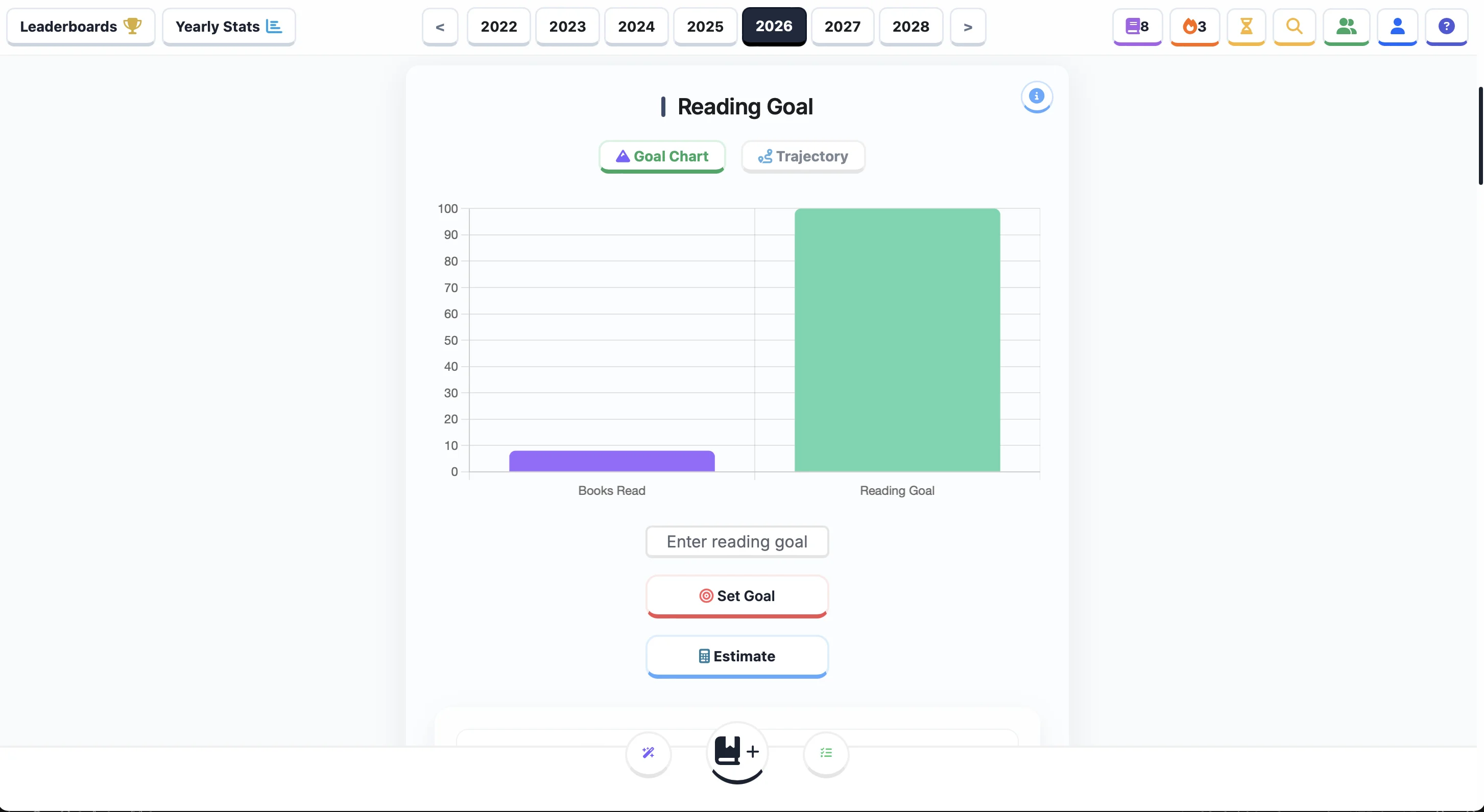Open the friends group icon

[x=1346, y=27]
